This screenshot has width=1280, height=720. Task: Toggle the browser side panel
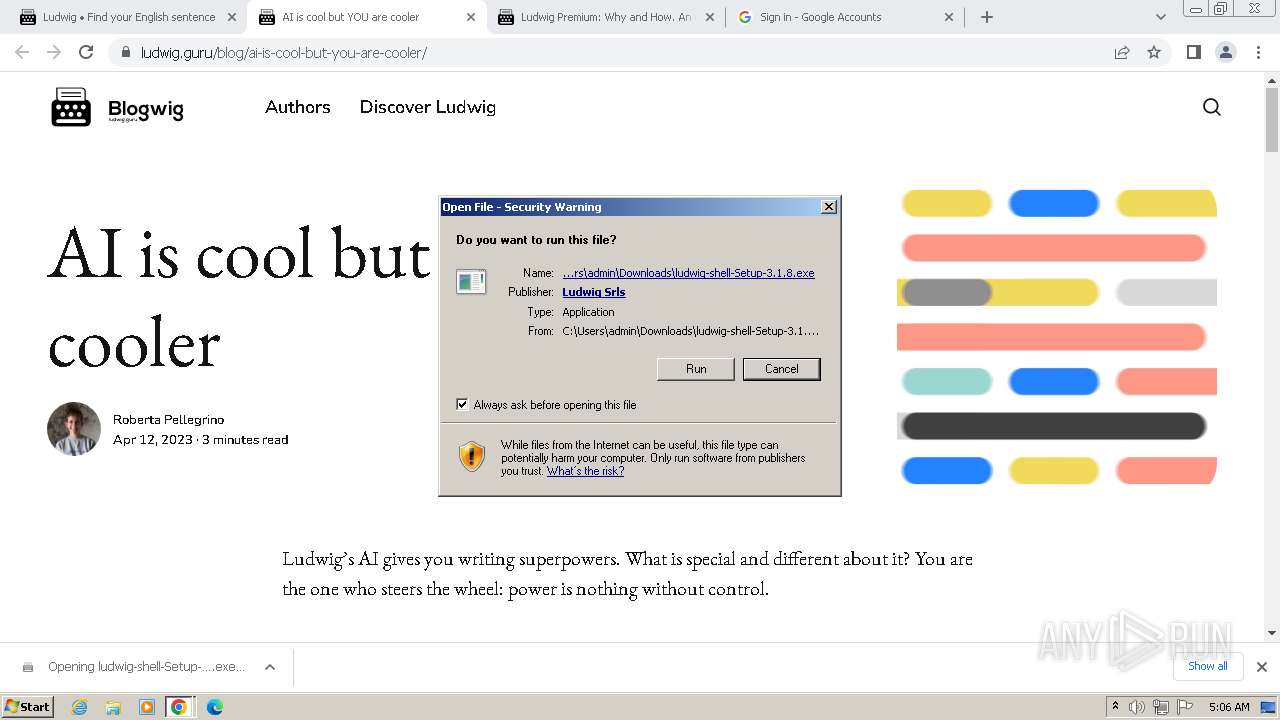(x=1193, y=52)
